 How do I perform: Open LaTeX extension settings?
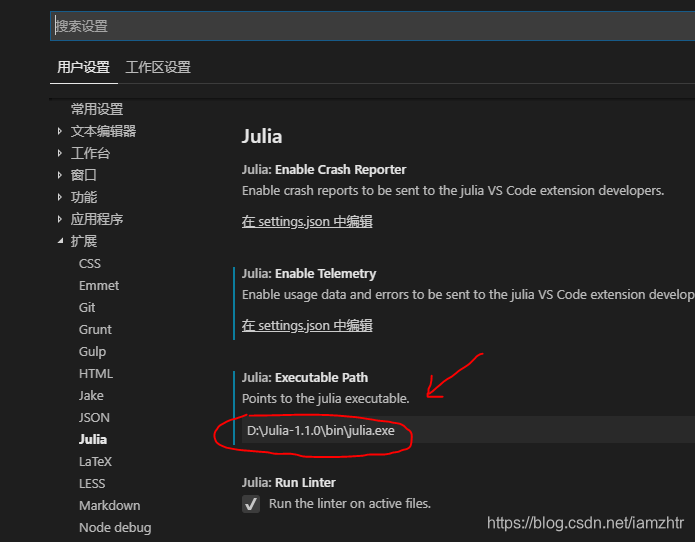(95, 461)
